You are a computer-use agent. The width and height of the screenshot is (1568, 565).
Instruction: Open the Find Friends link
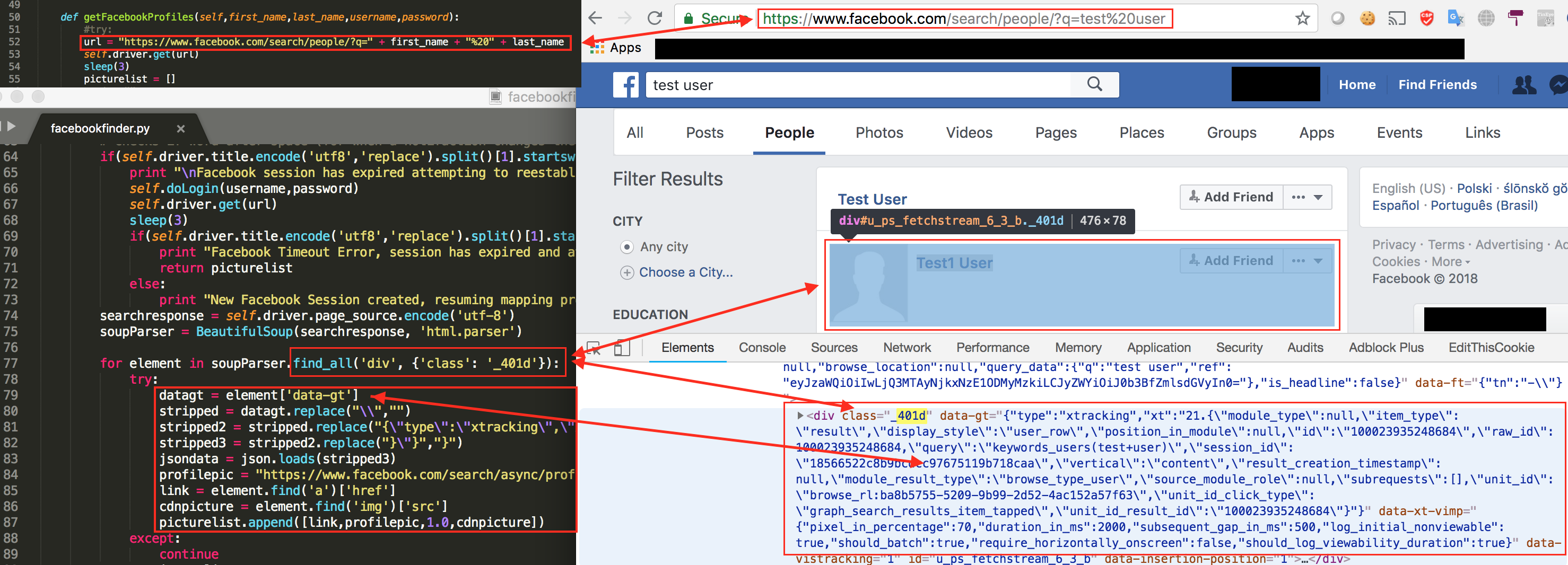[x=1437, y=84]
